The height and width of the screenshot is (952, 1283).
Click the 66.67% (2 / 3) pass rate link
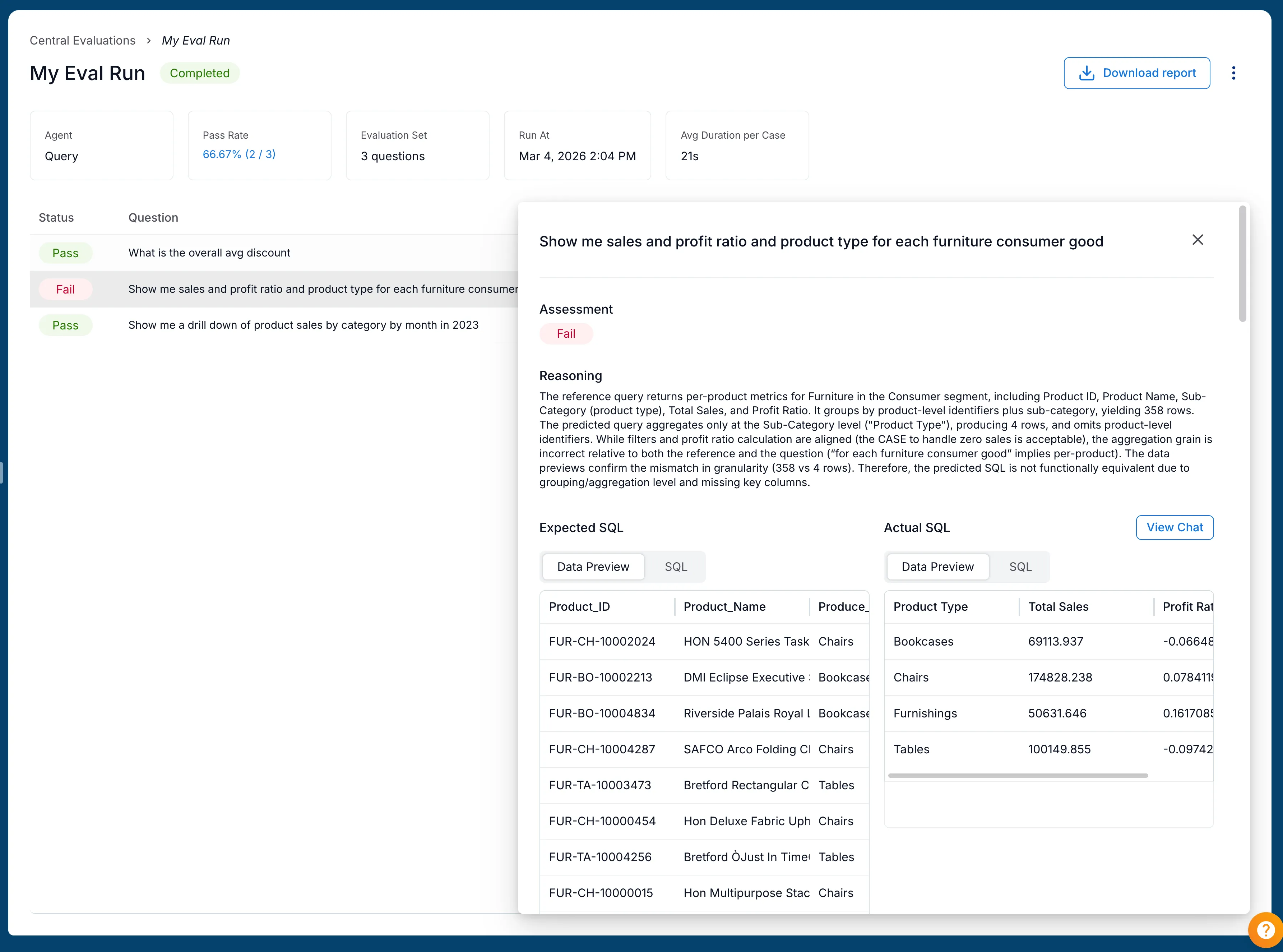pos(238,154)
